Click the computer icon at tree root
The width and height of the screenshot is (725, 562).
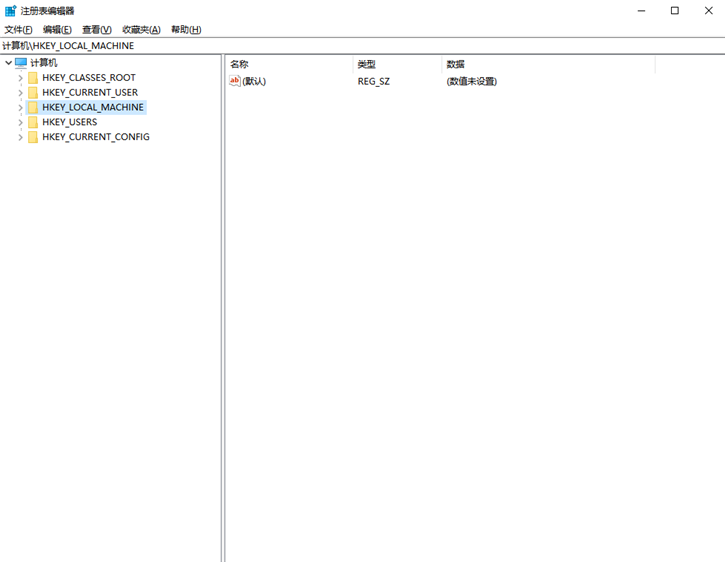[x=21, y=63]
